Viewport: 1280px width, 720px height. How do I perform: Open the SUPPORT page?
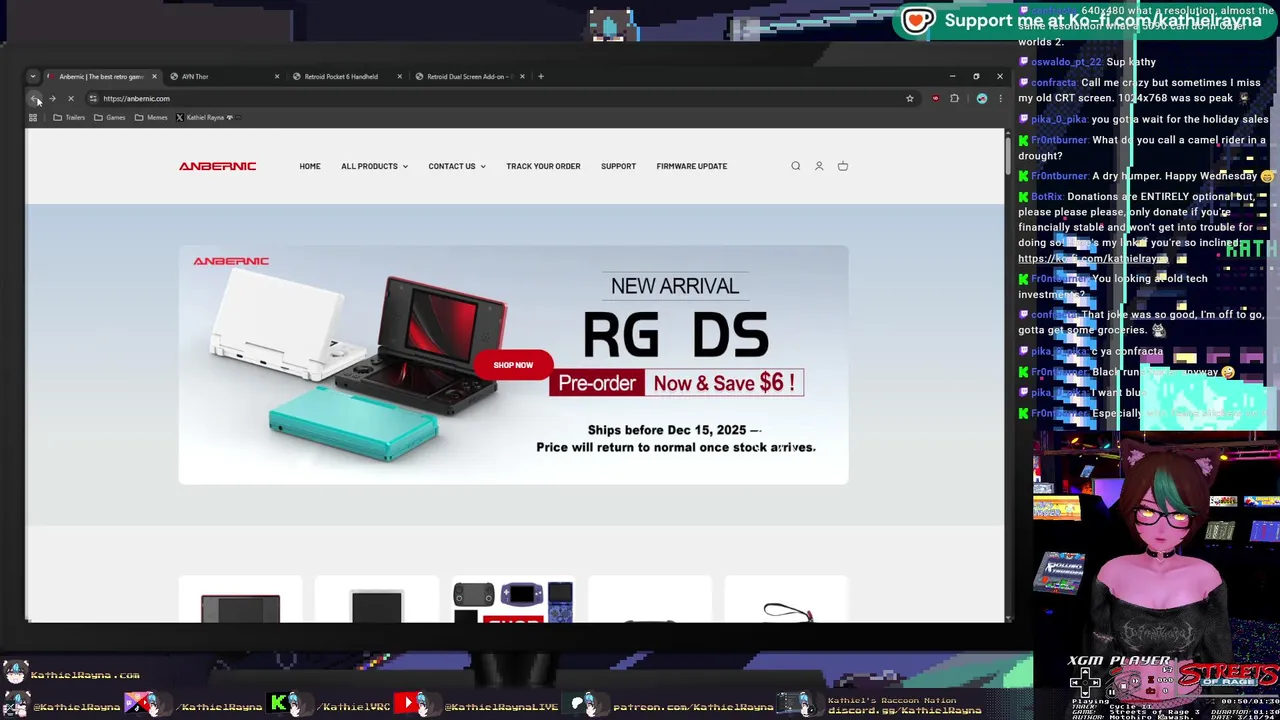618,166
